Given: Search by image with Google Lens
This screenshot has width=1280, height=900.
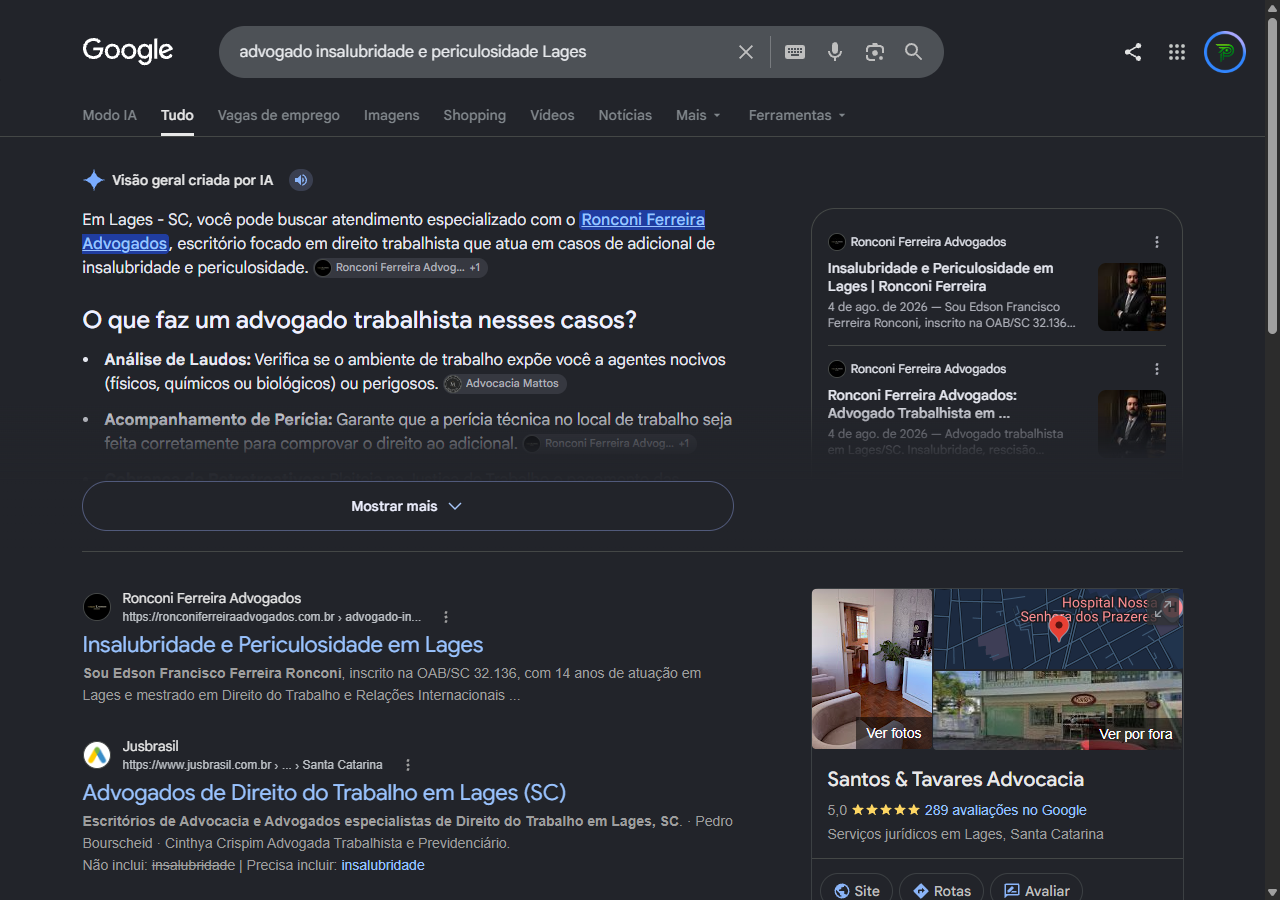Looking at the screenshot, I should pos(875,52).
